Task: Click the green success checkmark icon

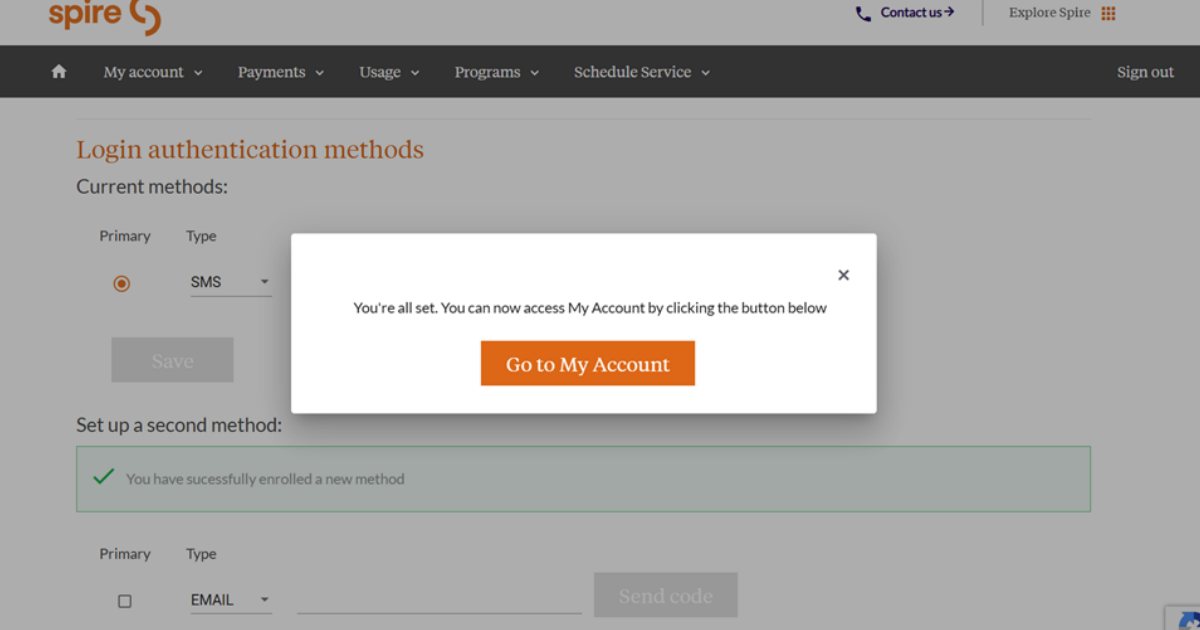Action: (x=103, y=478)
